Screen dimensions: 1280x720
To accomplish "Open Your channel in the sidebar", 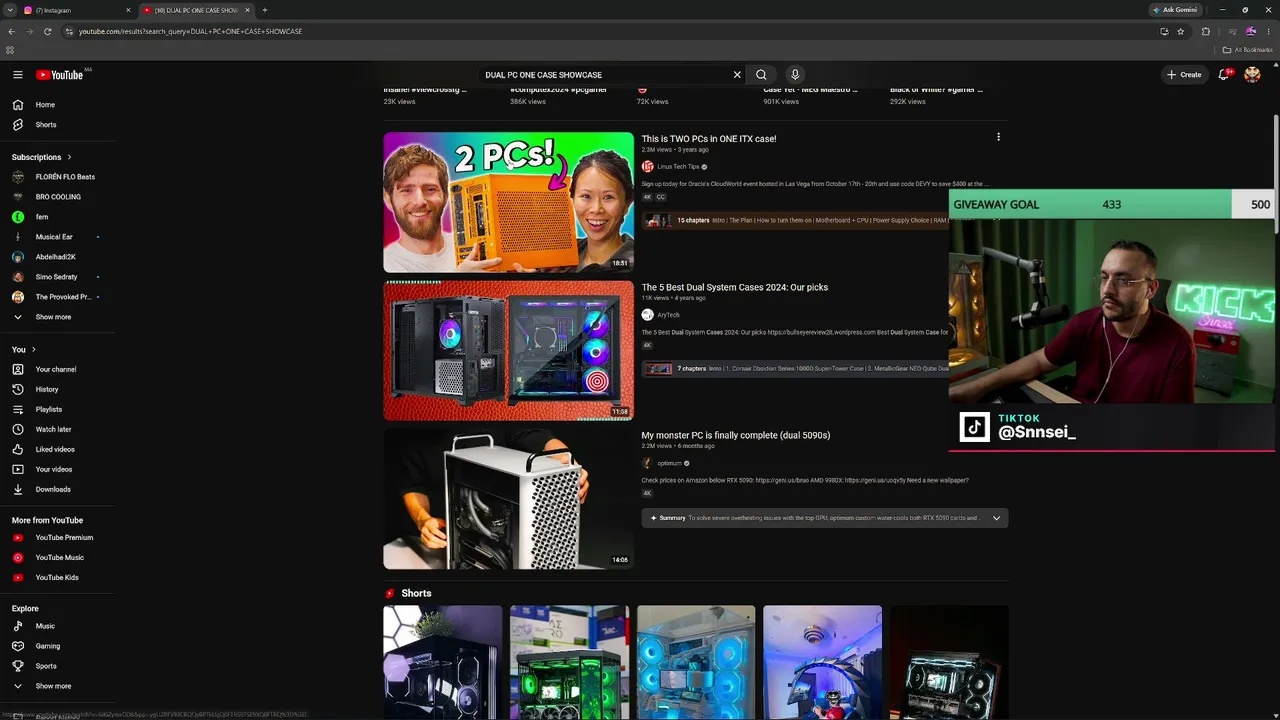I will 57,369.
